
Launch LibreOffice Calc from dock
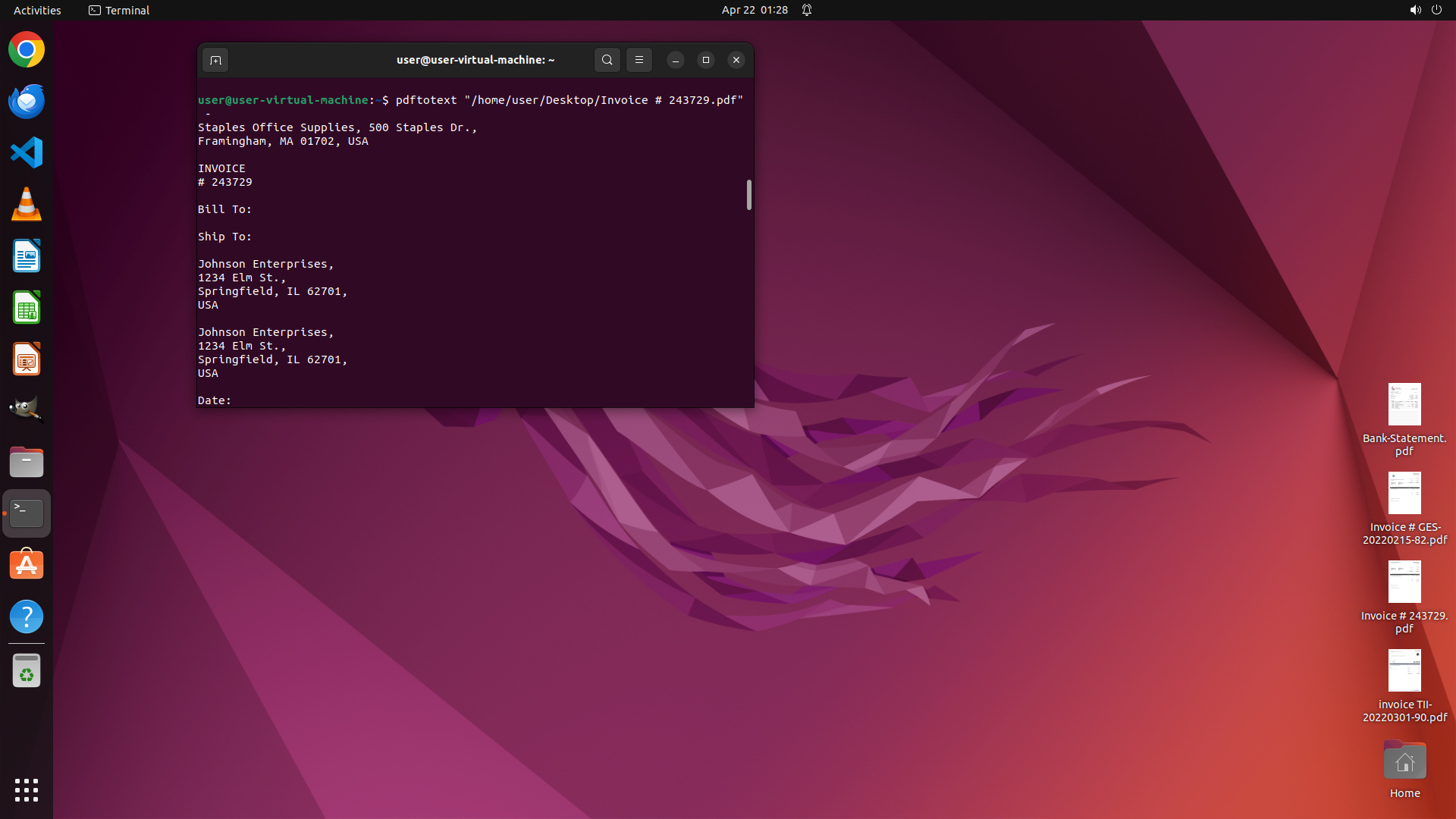[27, 308]
